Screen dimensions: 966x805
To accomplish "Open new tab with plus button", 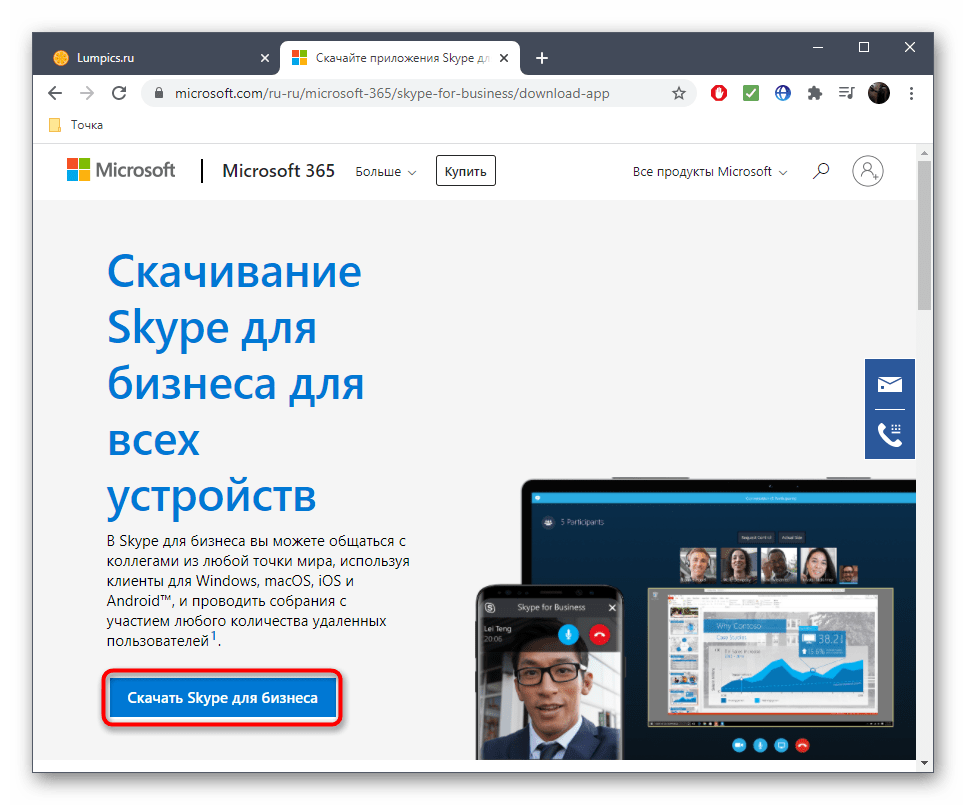I will 542,58.
